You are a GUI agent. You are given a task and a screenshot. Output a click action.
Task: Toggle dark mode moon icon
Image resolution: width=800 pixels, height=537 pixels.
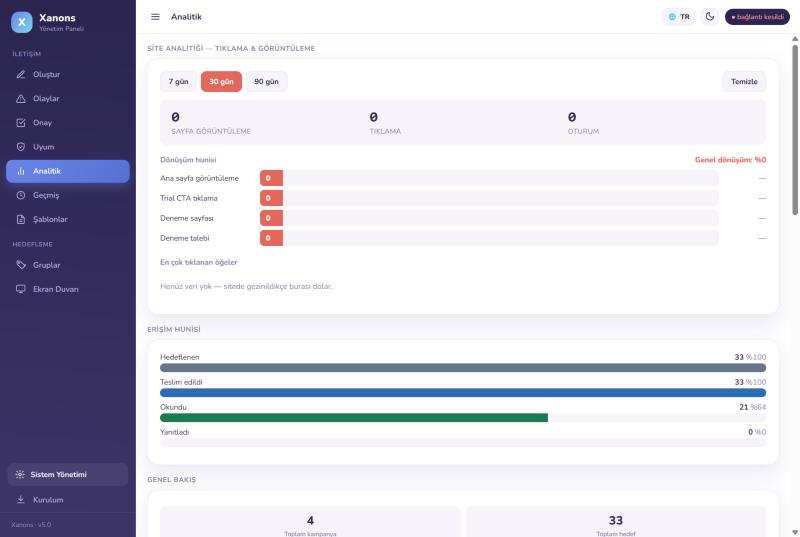pos(710,17)
